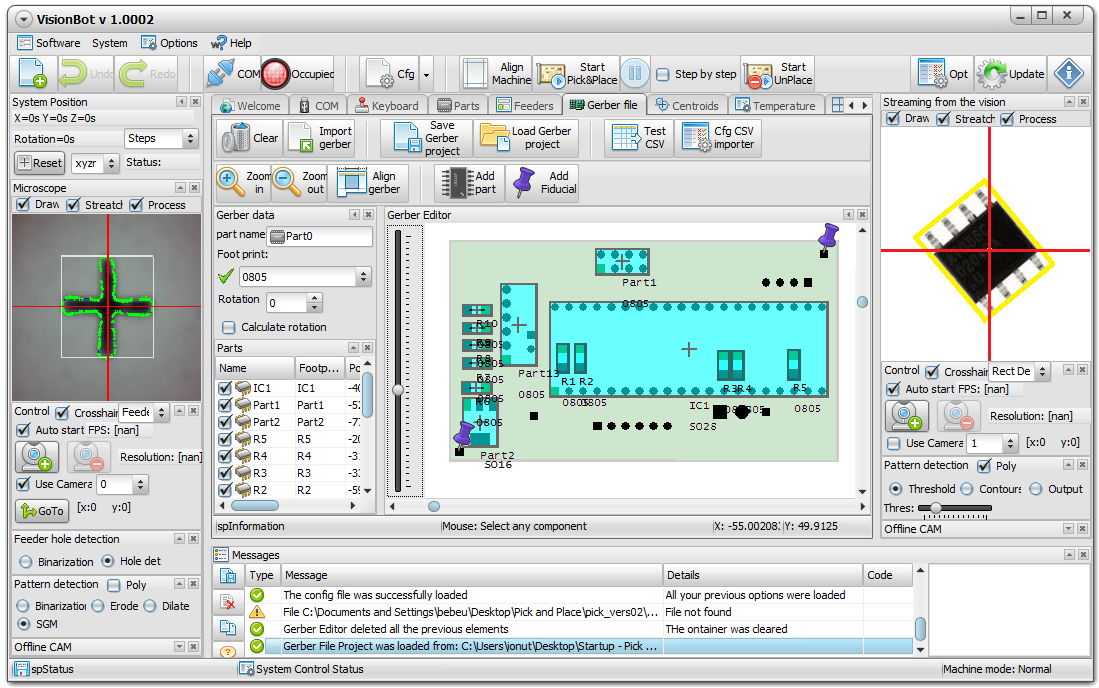
Task: Select the Hole det radio button
Action: click(109, 561)
